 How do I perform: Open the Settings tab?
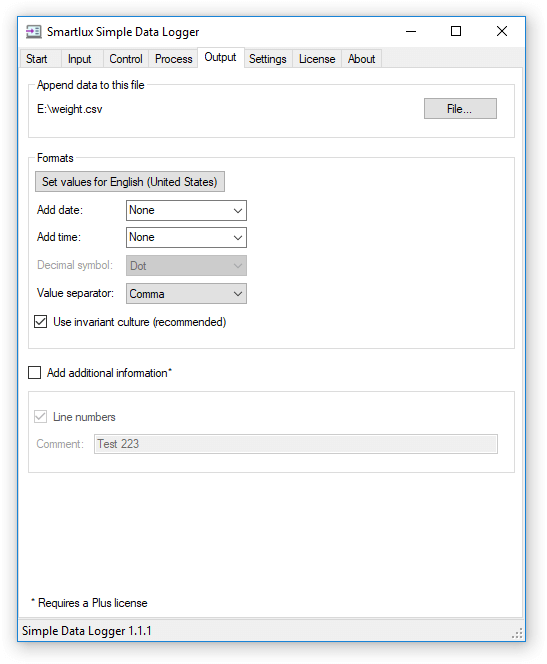click(x=268, y=59)
